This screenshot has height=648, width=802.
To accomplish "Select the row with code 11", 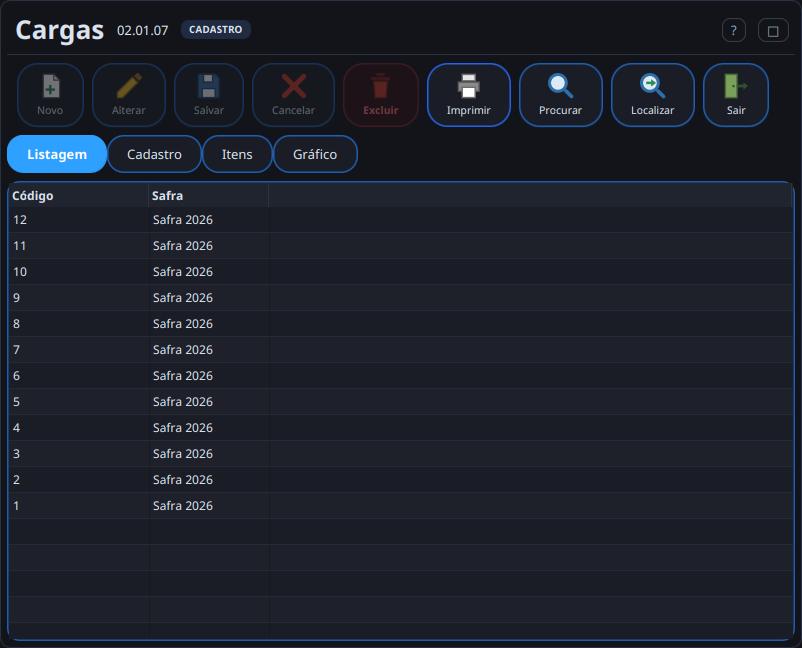I will tap(400, 246).
